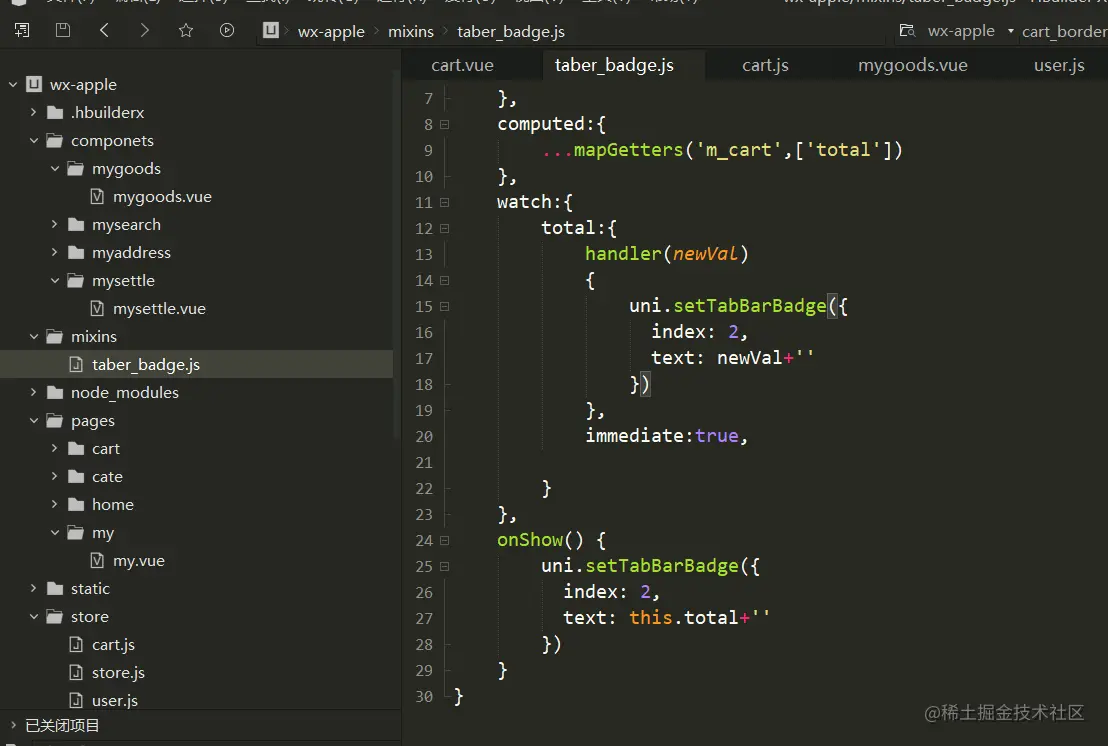The image size is (1108, 746).
Task: Switch to the cart.vue tab
Action: pyautogui.click(x=463, y=65)
